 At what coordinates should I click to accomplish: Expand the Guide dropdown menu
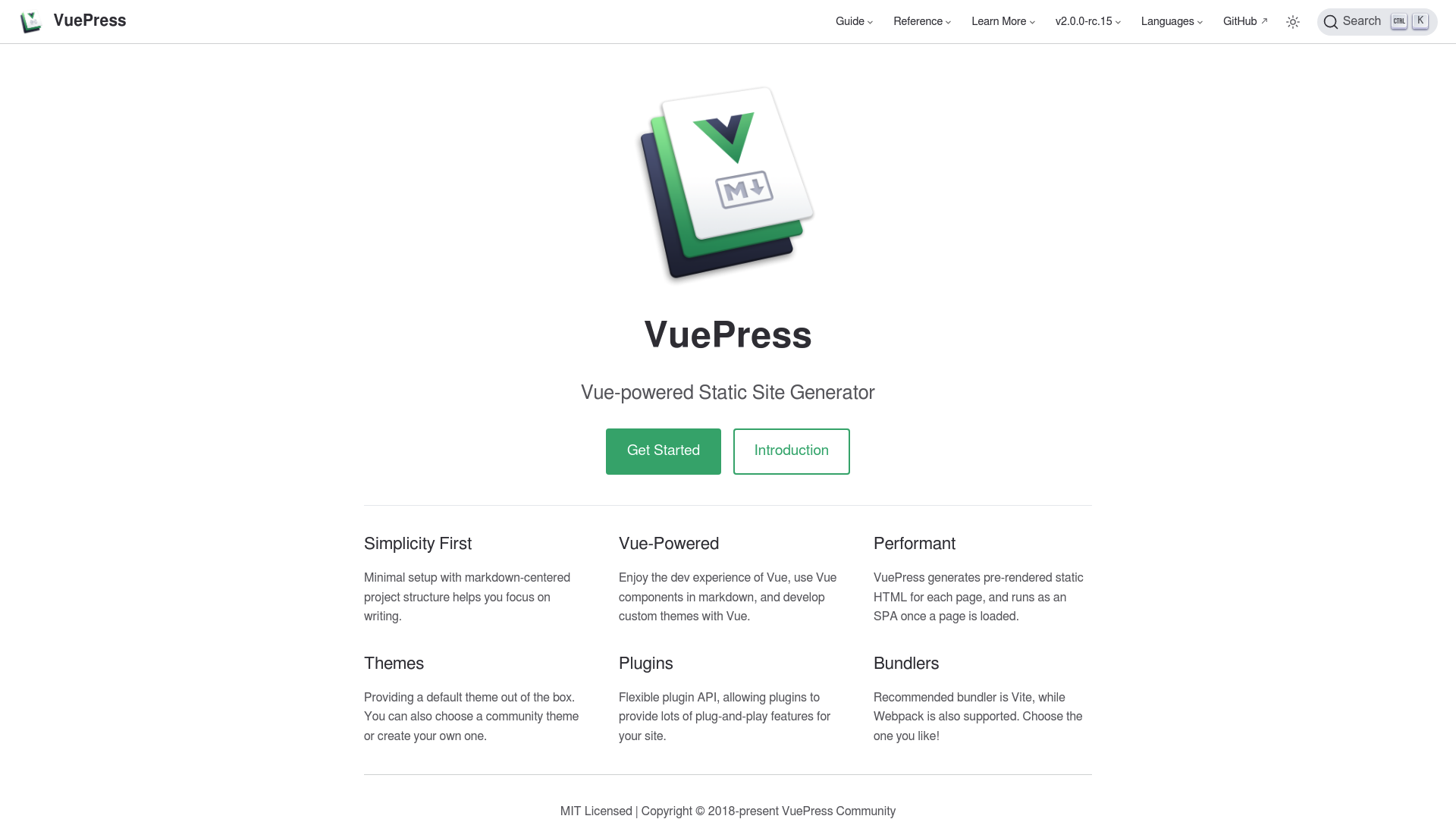(x=854, y=21)
